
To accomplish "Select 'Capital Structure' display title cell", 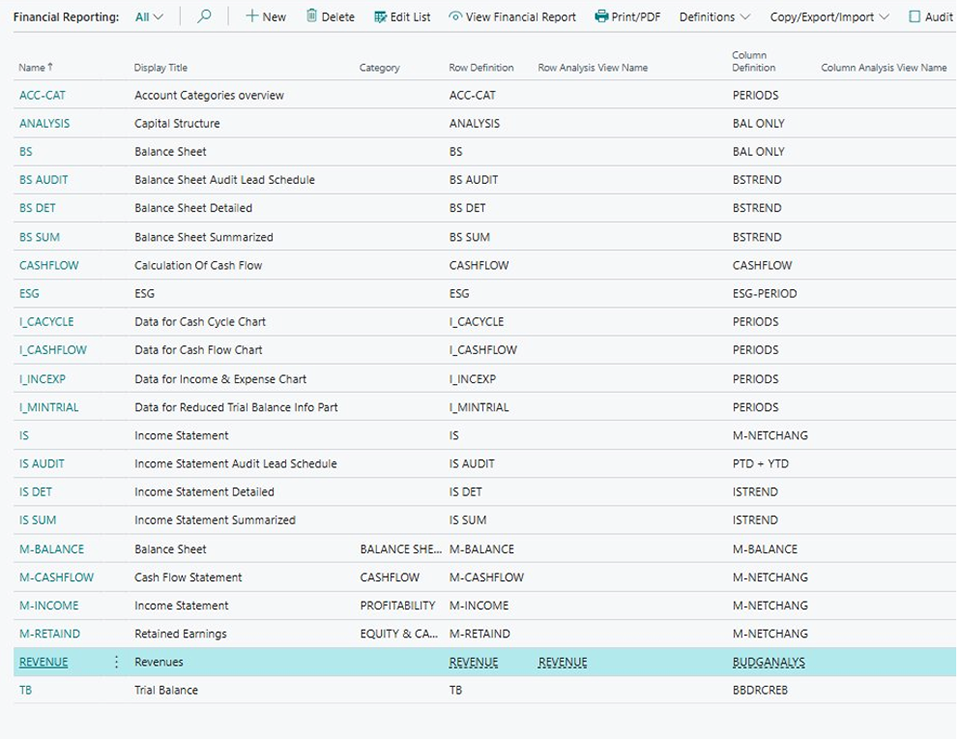I will coord(177,124).
